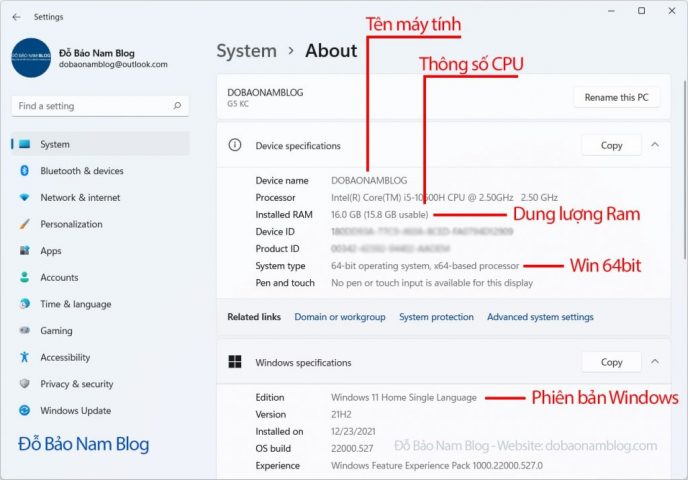
Task: Copy the device specifications
Action: 611,145
